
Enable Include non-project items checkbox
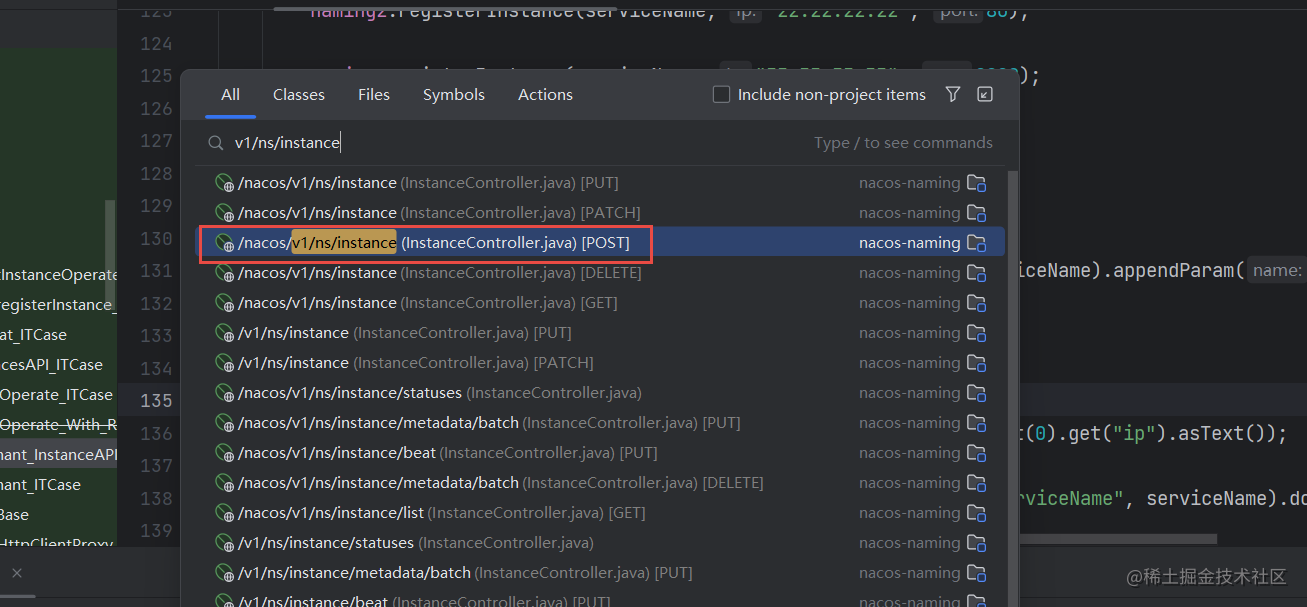pos(721,95)
